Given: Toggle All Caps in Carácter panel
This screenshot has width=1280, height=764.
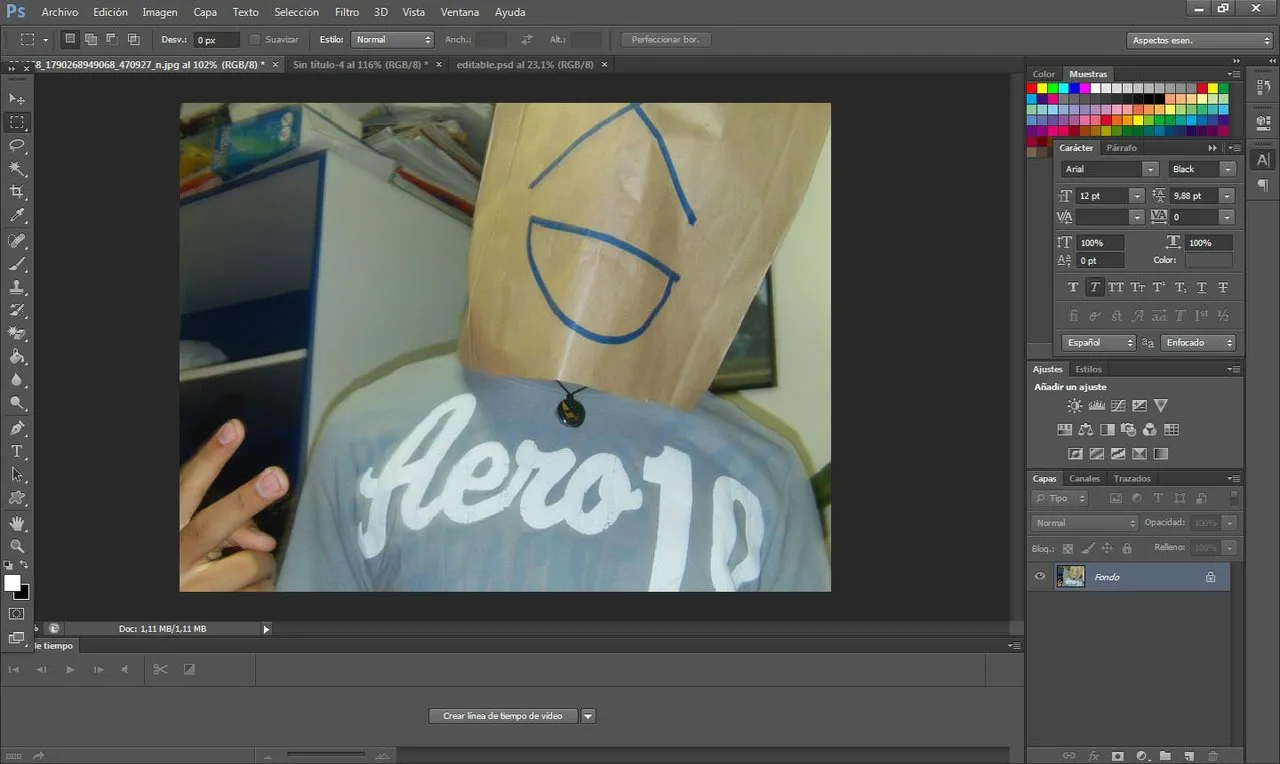Looking at the screenshot, I should coord(1116,287).
